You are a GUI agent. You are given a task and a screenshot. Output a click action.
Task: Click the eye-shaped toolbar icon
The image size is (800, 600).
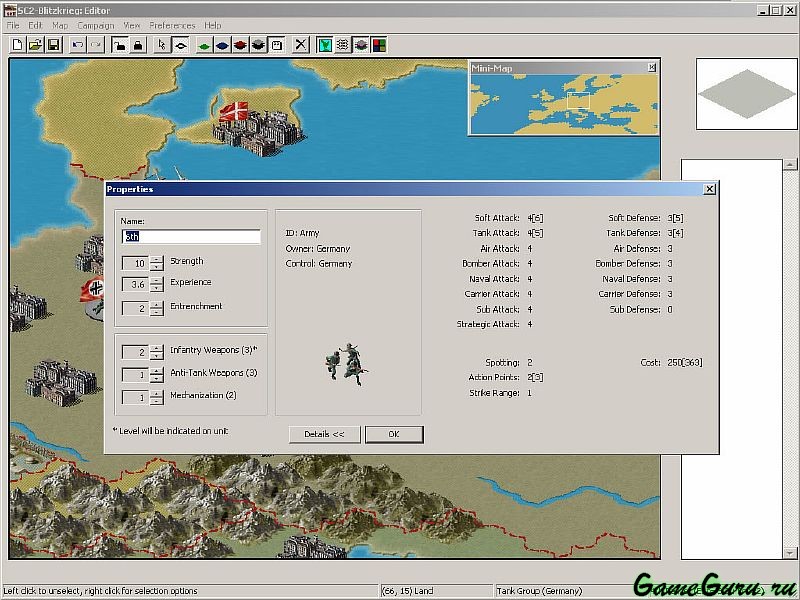pos(180,45)
